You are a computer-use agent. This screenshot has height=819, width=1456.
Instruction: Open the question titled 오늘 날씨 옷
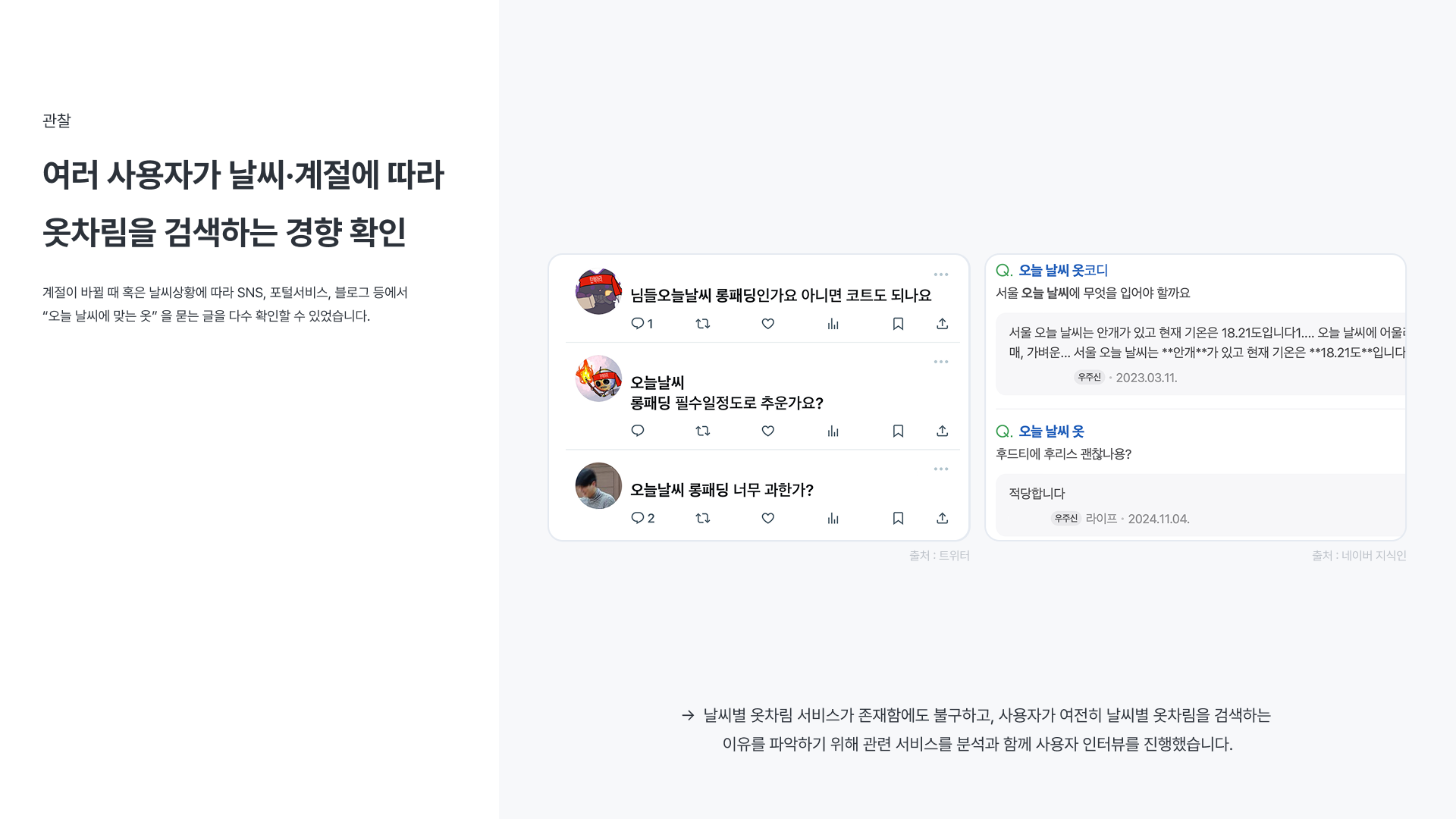coord(1051,431)
